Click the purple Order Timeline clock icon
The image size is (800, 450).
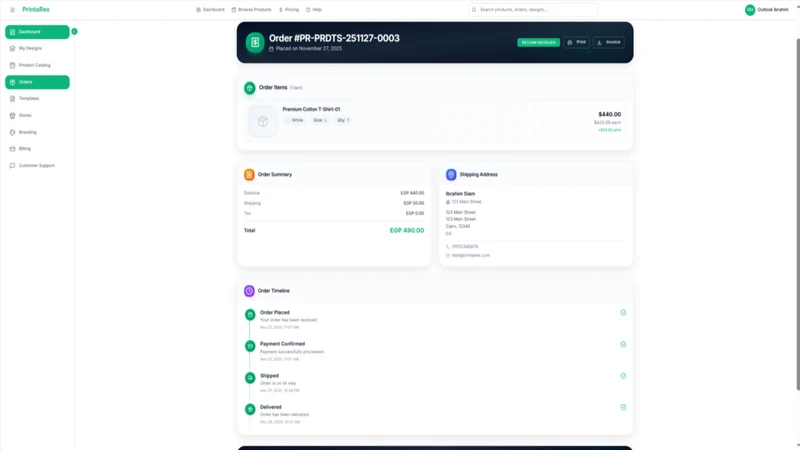tap(249, 291)
